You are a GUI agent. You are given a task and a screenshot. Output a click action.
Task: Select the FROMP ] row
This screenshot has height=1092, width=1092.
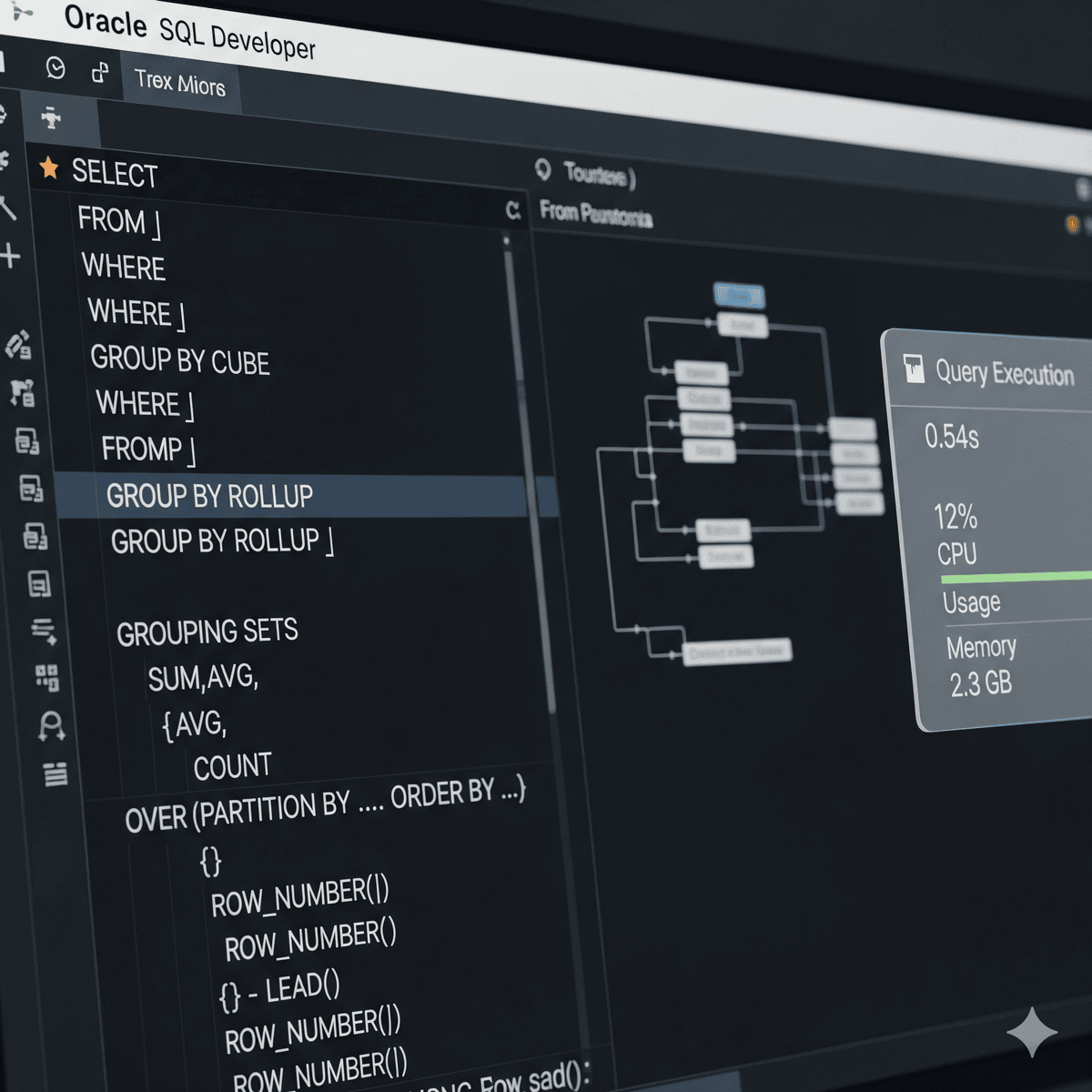tap(148, 450)
